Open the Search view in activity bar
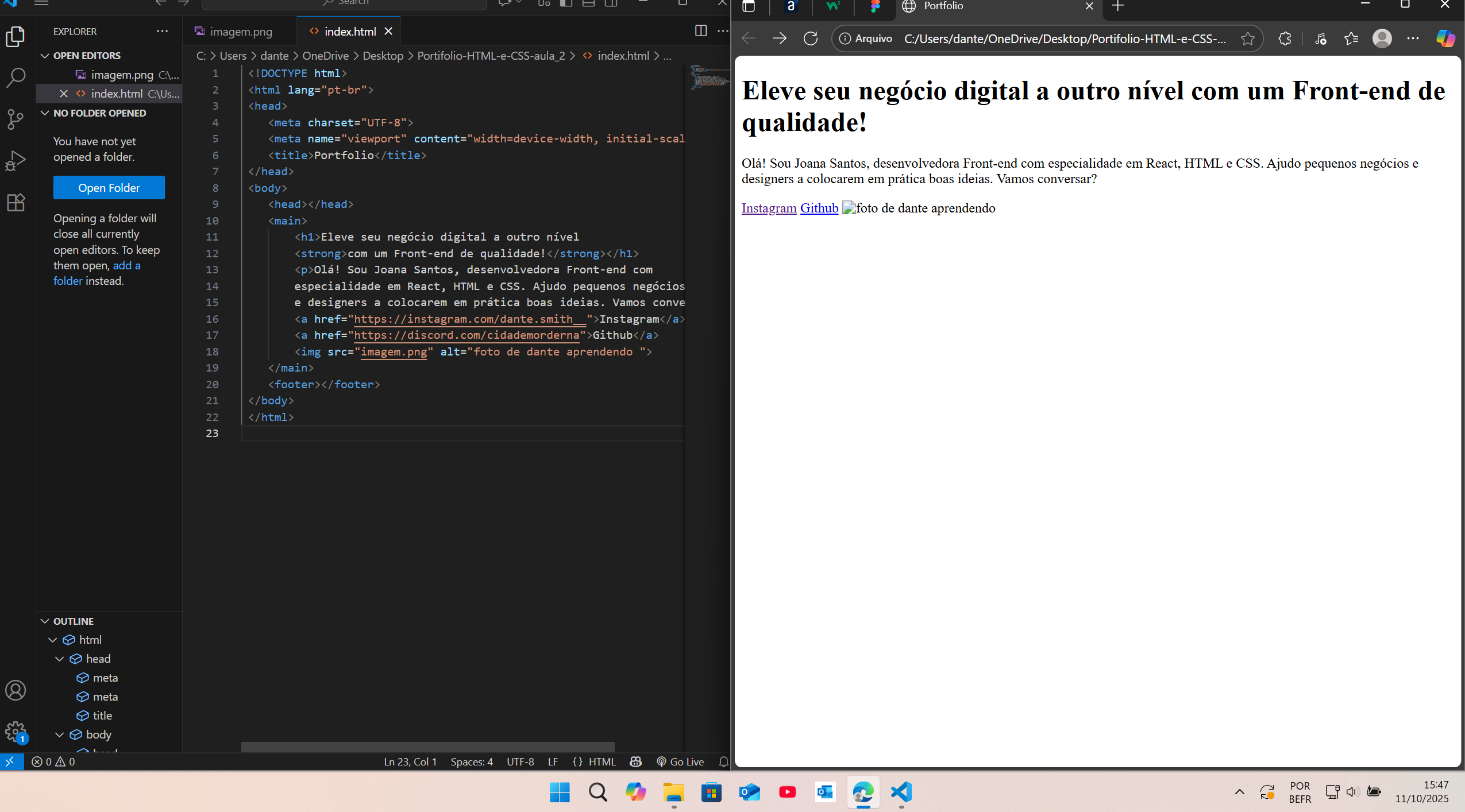This screenshot has height=812, width=1465. [x=16, y=78]
